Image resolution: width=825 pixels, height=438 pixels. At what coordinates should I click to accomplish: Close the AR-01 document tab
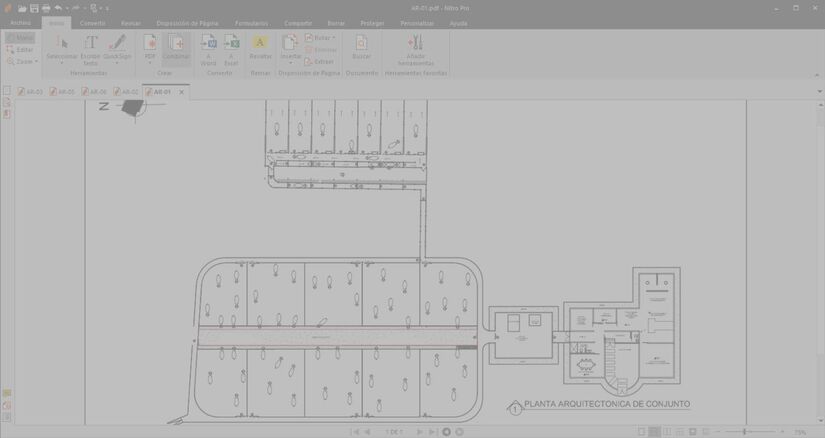[181, 92]
